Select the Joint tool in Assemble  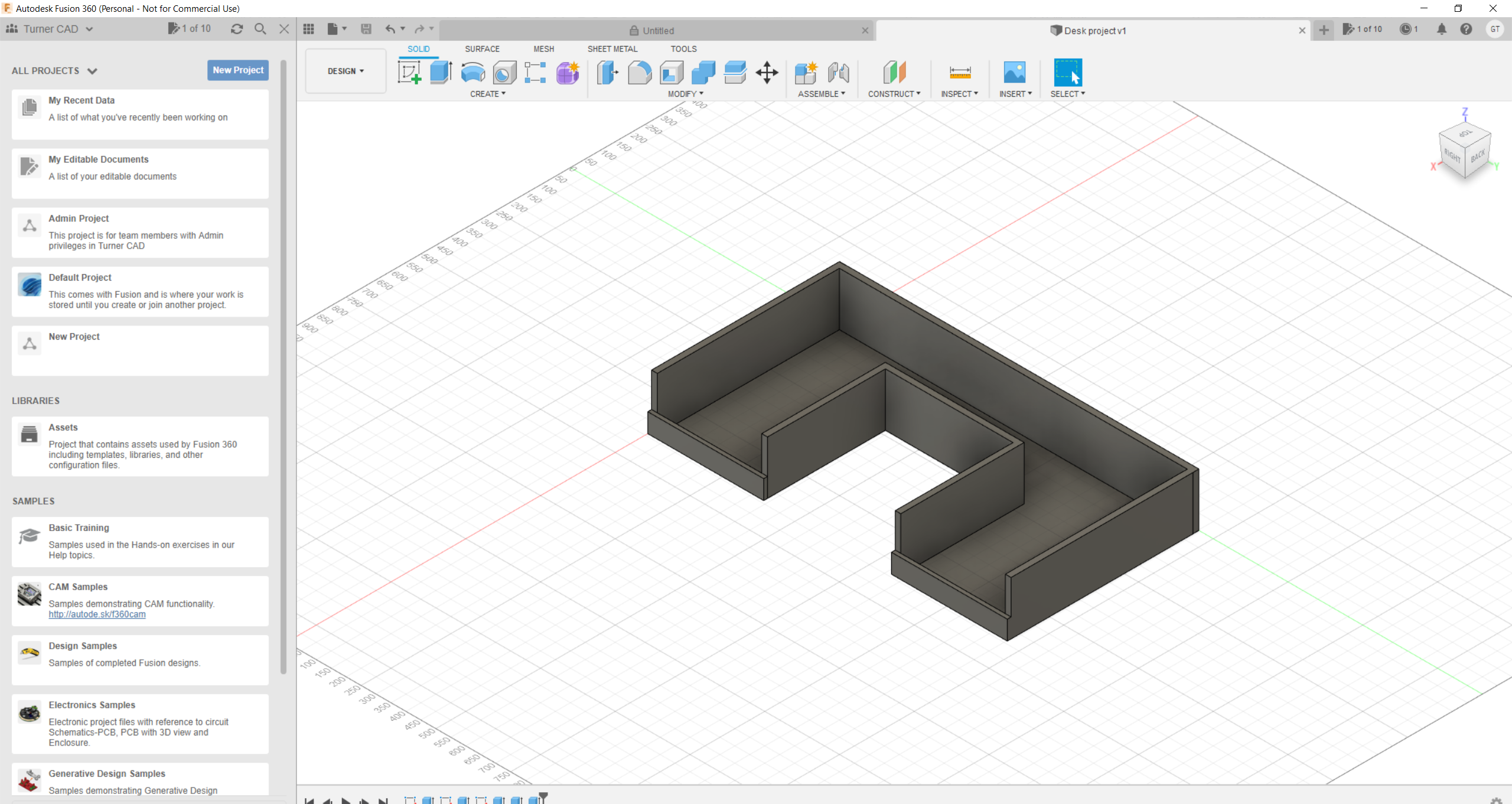[x=838, y=73]
